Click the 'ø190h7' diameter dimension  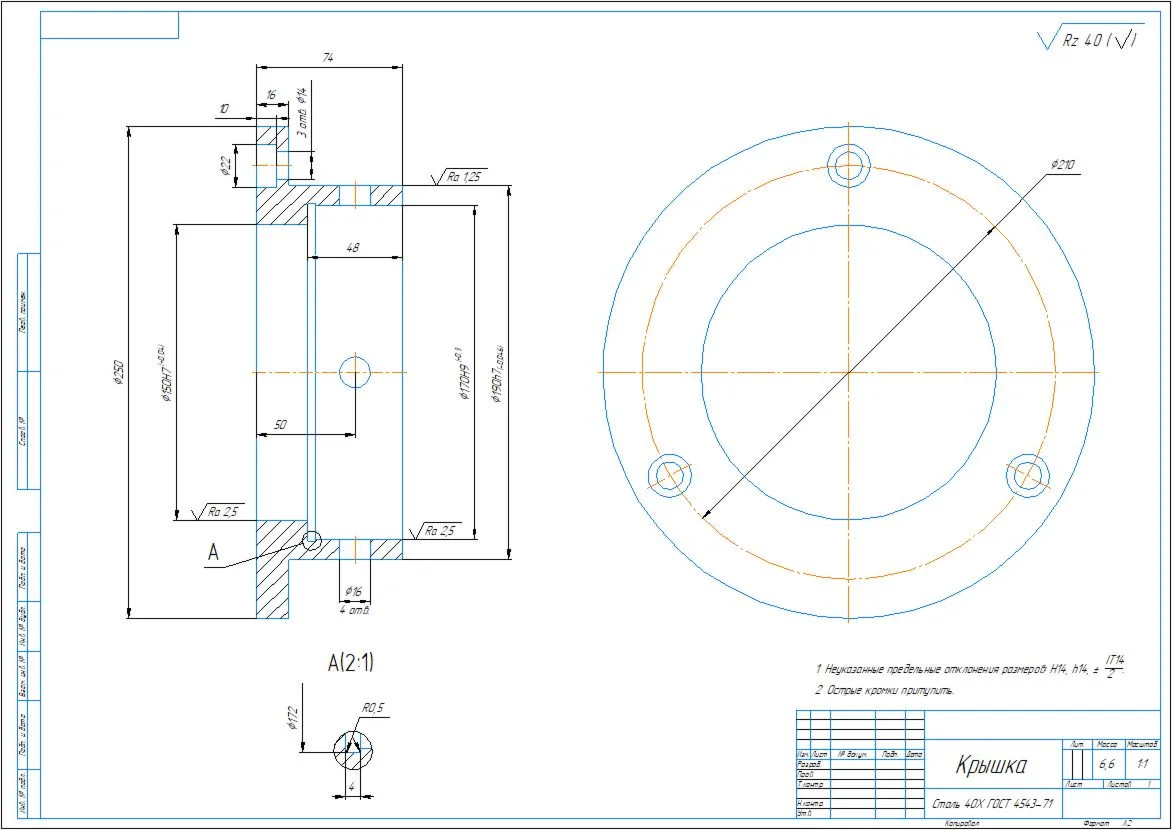(496, 374)
